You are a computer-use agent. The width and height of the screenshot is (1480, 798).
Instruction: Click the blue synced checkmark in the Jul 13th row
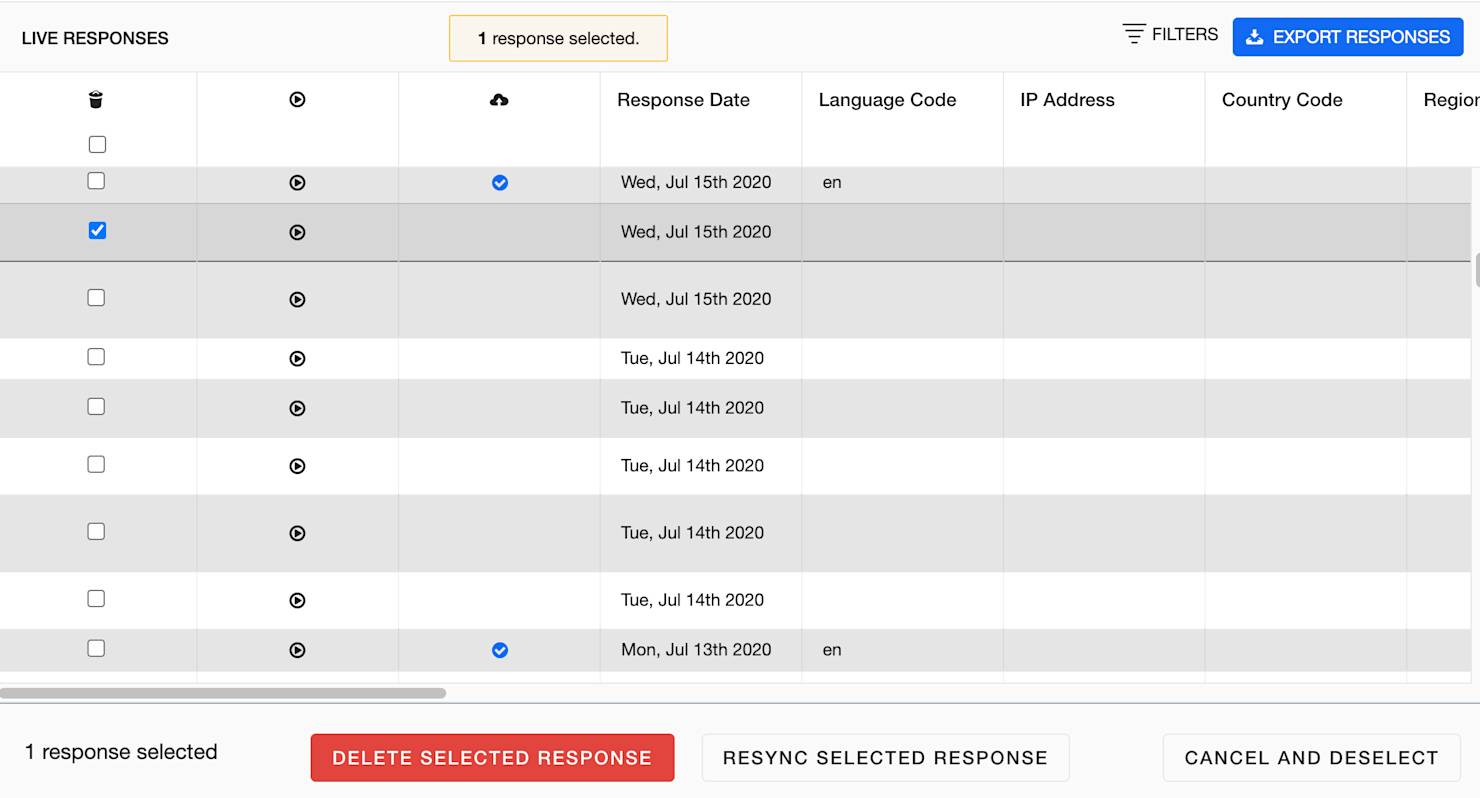(500, 650)
